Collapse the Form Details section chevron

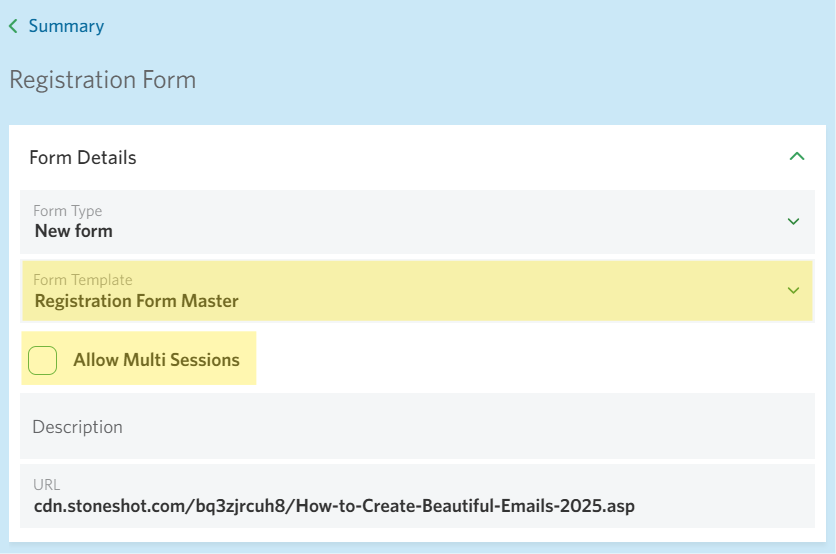[x=797, y=156]
